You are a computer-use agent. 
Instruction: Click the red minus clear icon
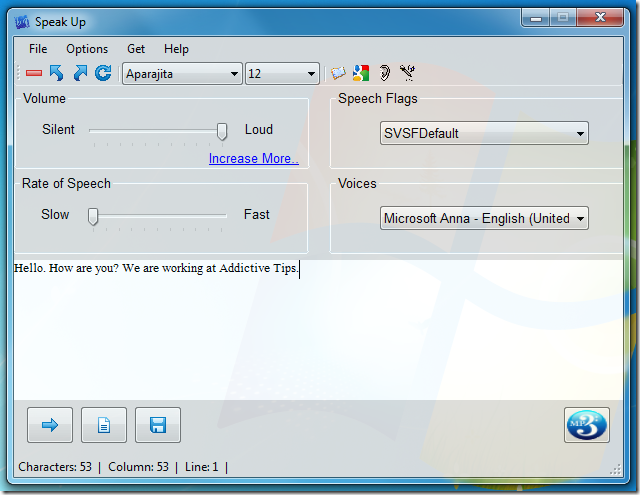[x=34, y=73]
